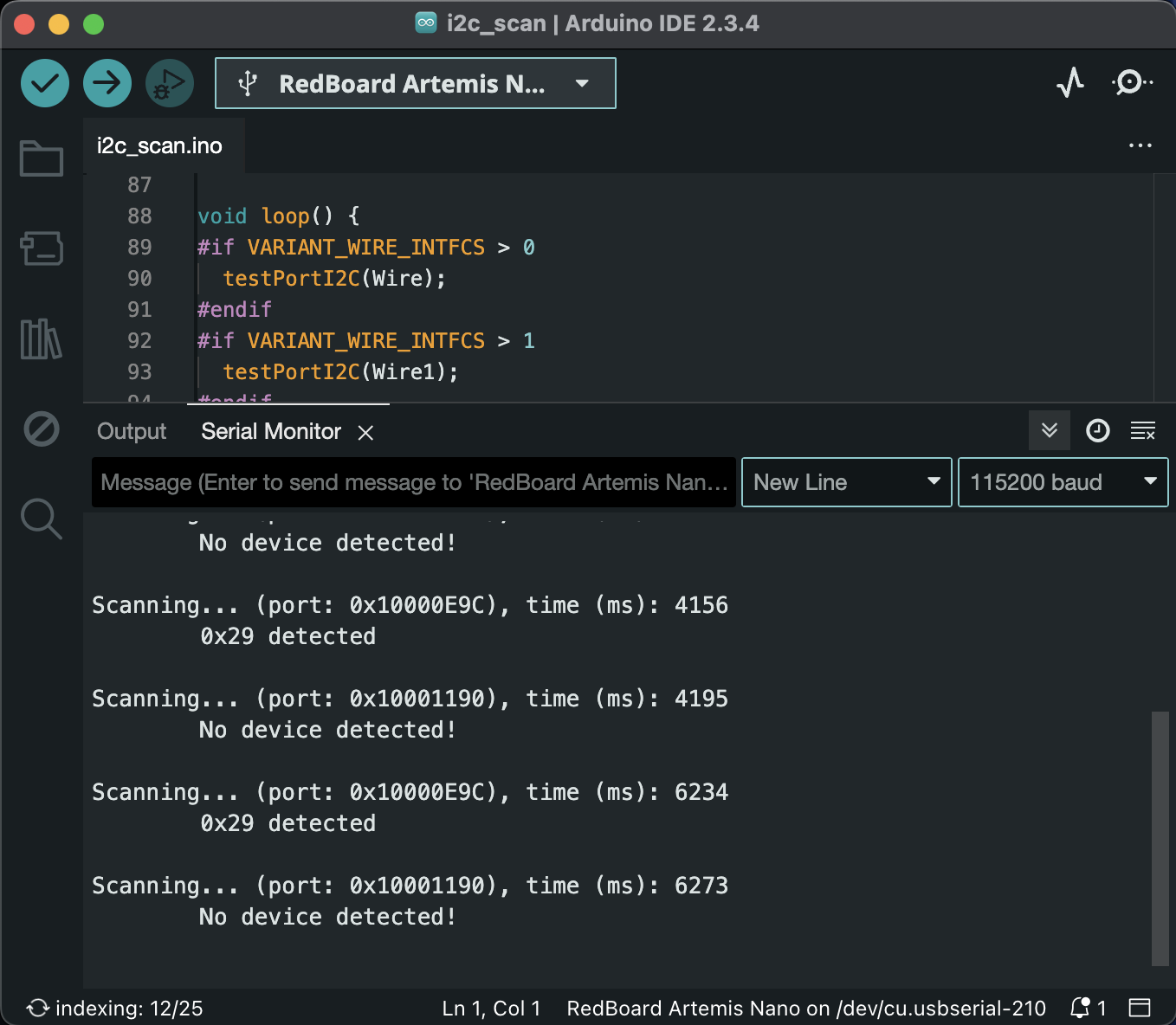Switch to the Output tab
Viewport: 1176px width, 1025px height.
pos(132,431)
